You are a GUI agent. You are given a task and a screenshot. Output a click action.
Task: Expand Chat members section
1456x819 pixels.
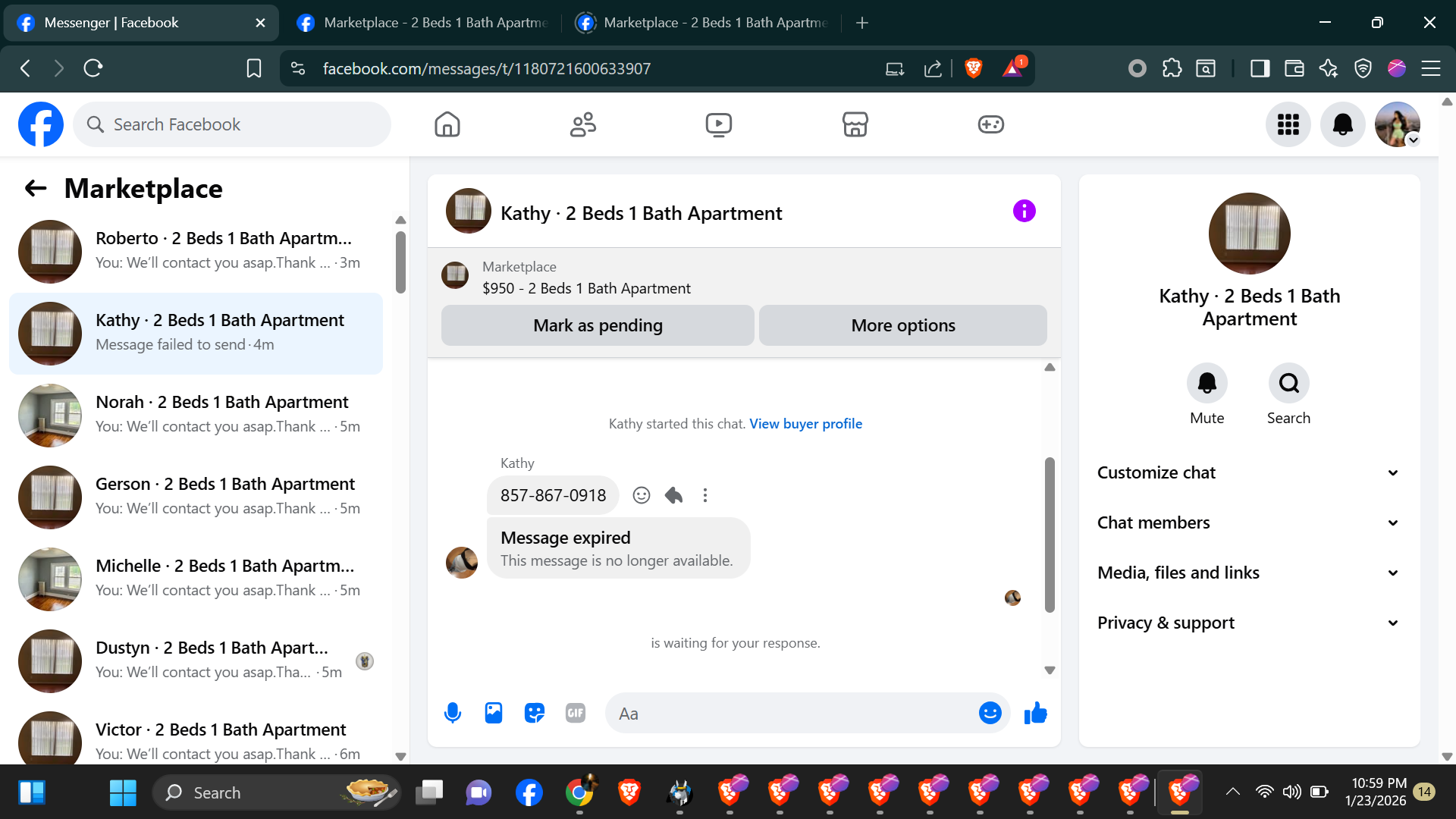click(x=1249, y=522)
